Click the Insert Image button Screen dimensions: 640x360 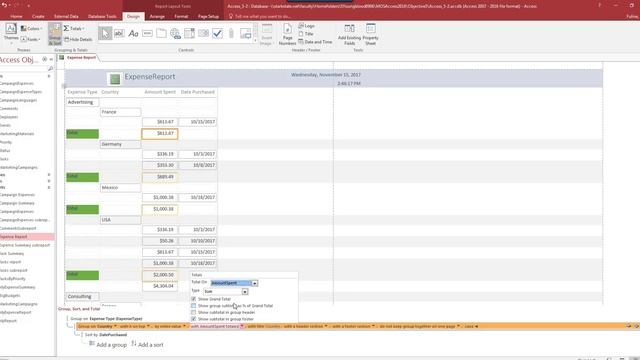click(267, 34)
